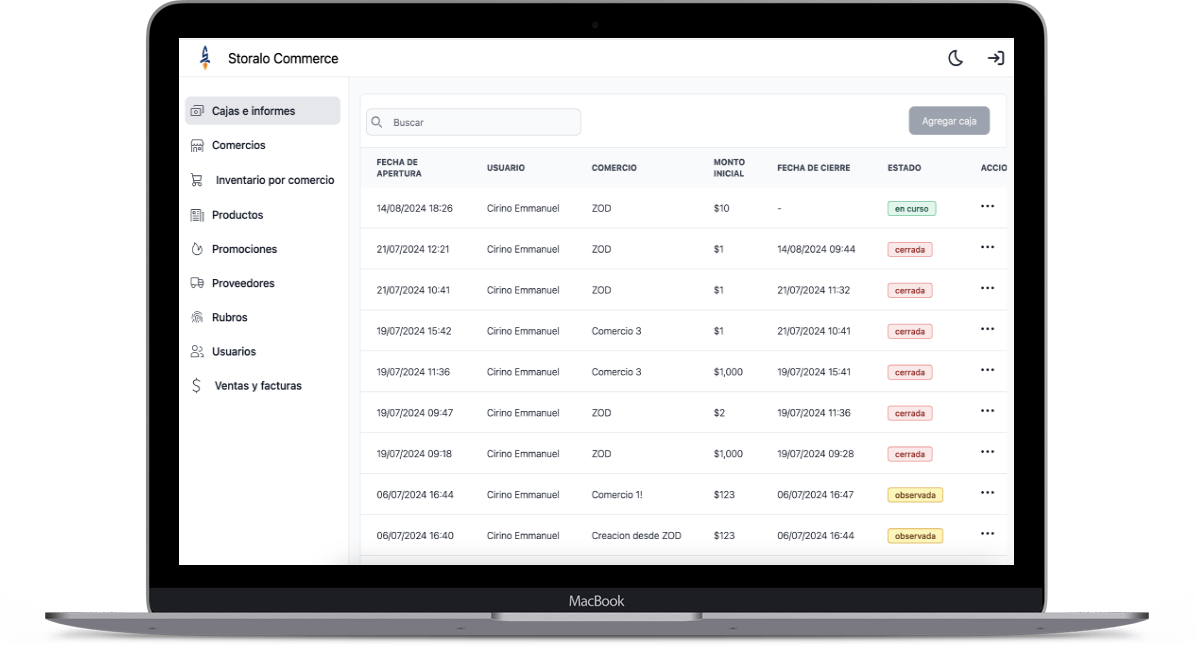Viewport: 1200px width, 649px height.
Task: Expand actions for the 19/07/2024 15:42 row
Action: [x=987, y=329]
